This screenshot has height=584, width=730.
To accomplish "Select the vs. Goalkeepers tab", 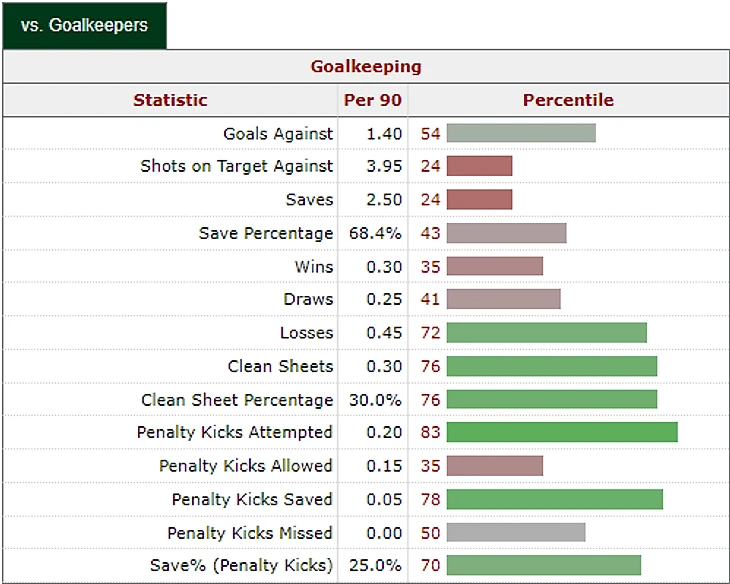I will coord(84,25).
